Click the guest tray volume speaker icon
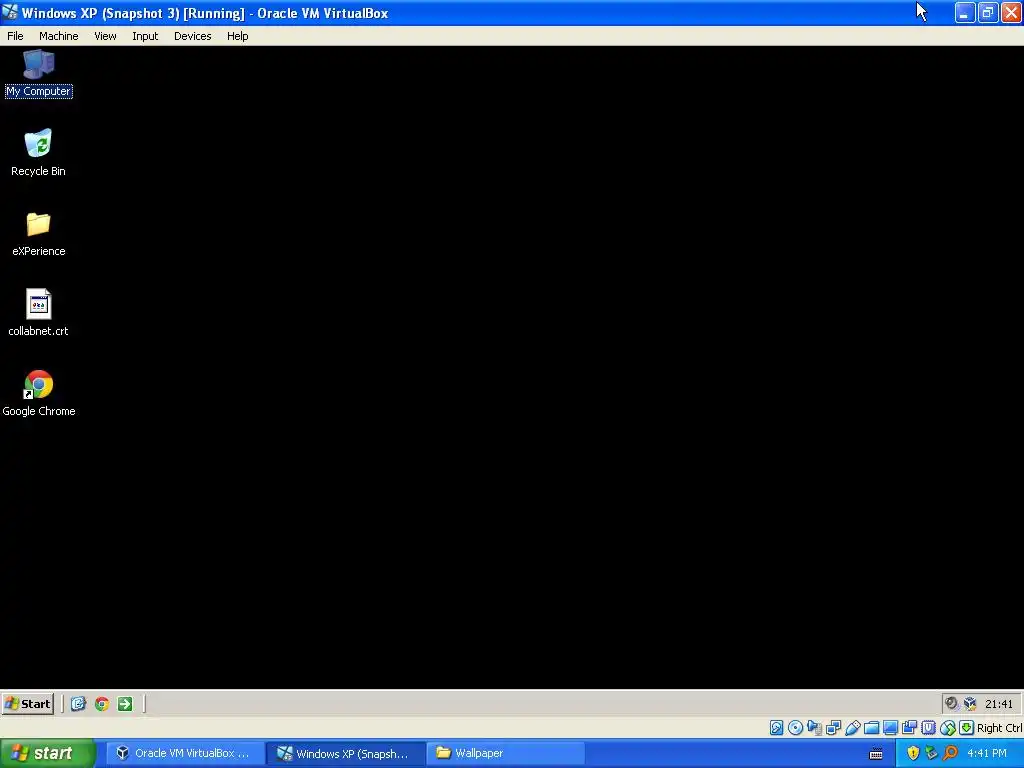This screenshot has height=768, width=1024. pos(952,703)
